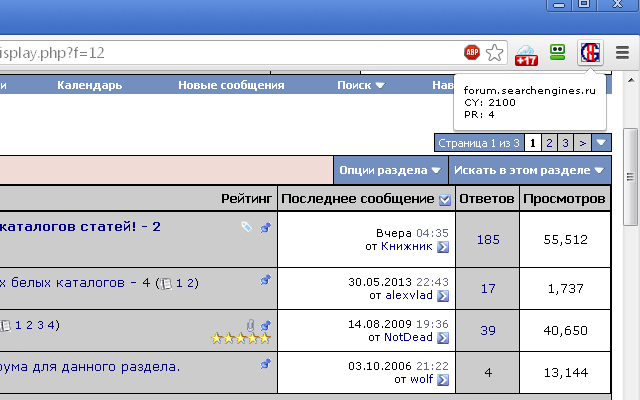Bookmark this page with the star icon

(495, 53)
